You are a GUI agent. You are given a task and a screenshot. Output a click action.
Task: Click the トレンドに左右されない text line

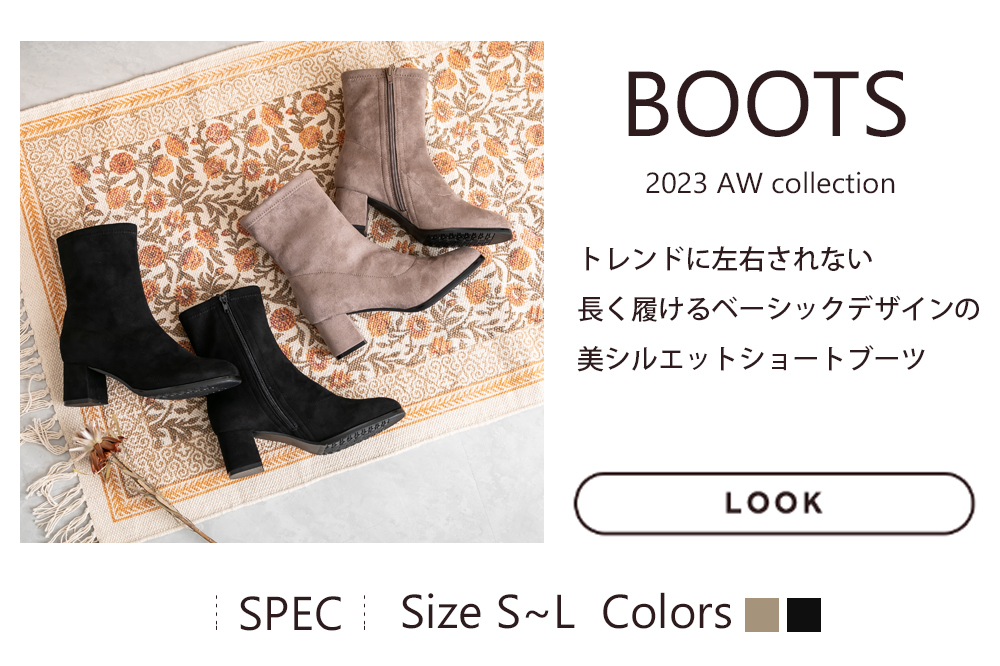pyautogui.click(x=725, y=258)
